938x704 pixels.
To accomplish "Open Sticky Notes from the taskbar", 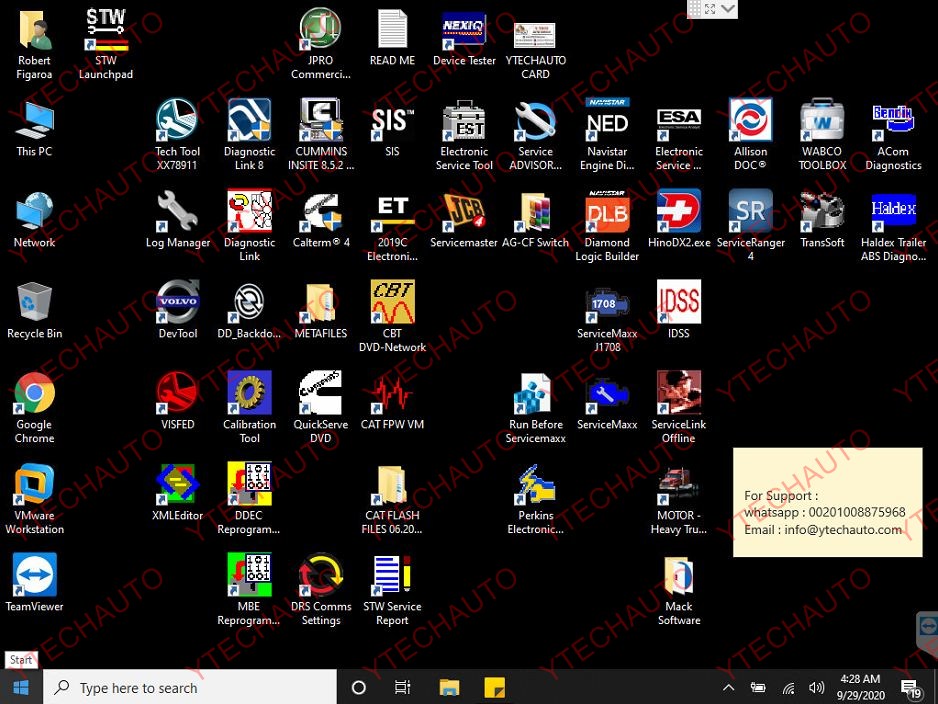I will (495, 687).
